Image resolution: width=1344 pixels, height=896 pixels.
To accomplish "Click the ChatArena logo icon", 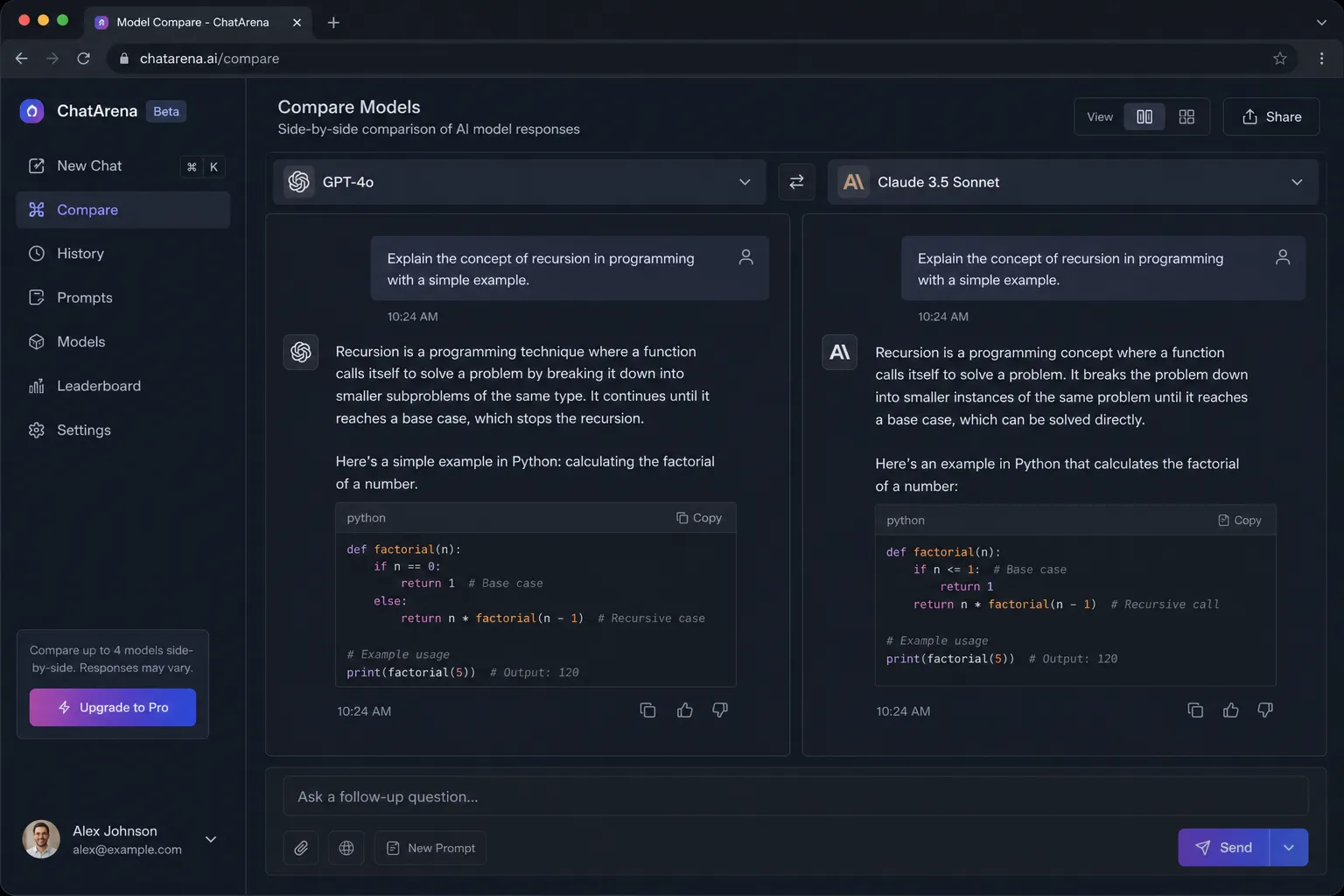I will point(31,111).
